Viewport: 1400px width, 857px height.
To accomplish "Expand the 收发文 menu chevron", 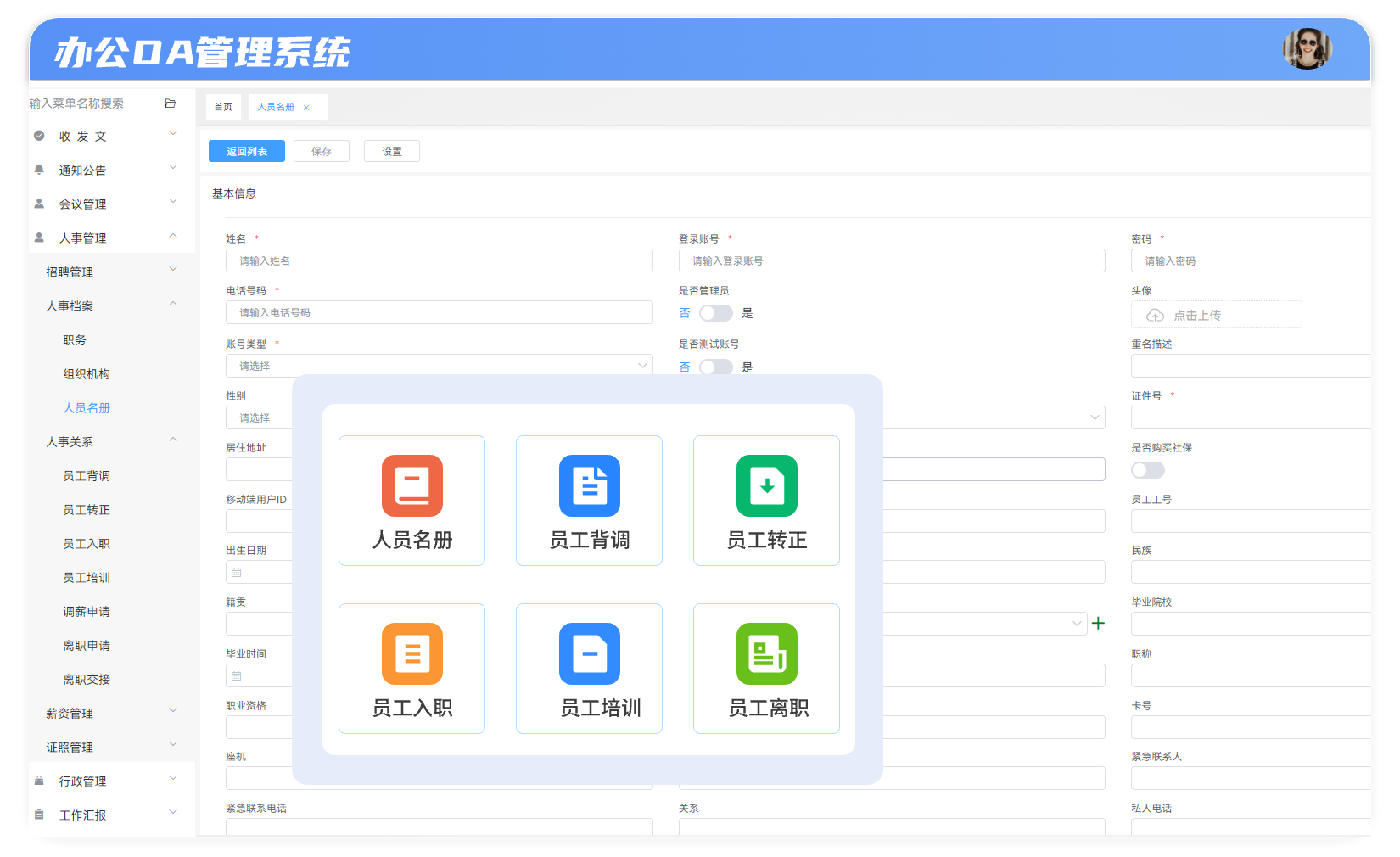I will (173, 133).
